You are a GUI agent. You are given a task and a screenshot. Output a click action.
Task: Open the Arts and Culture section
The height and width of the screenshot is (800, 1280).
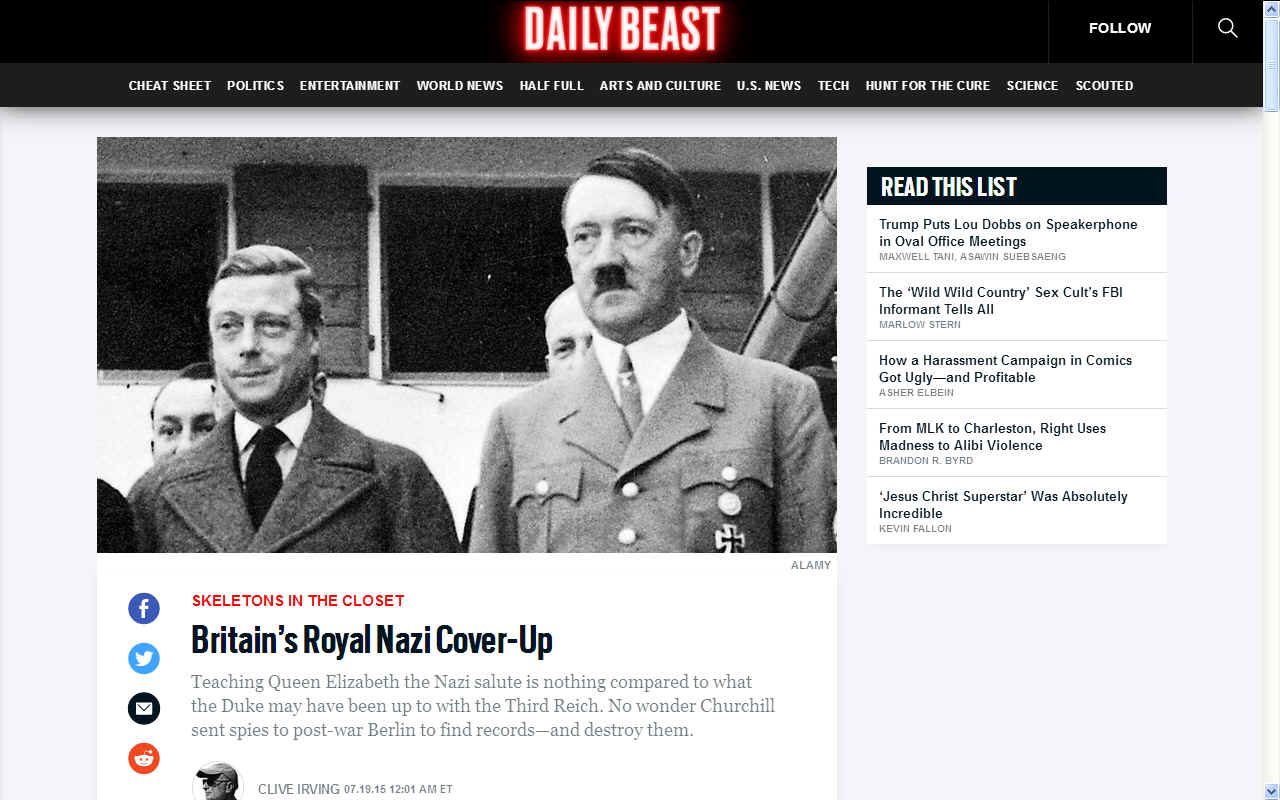click(x=660, y=86)
